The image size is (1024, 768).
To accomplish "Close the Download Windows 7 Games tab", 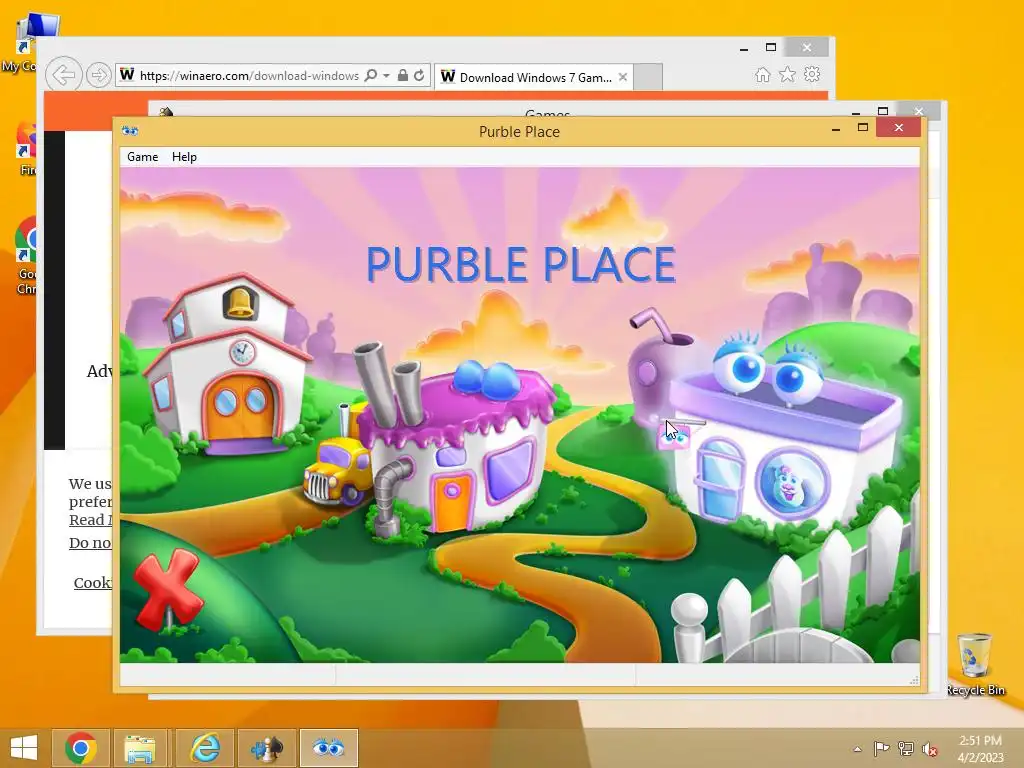I will coord(623,77).
